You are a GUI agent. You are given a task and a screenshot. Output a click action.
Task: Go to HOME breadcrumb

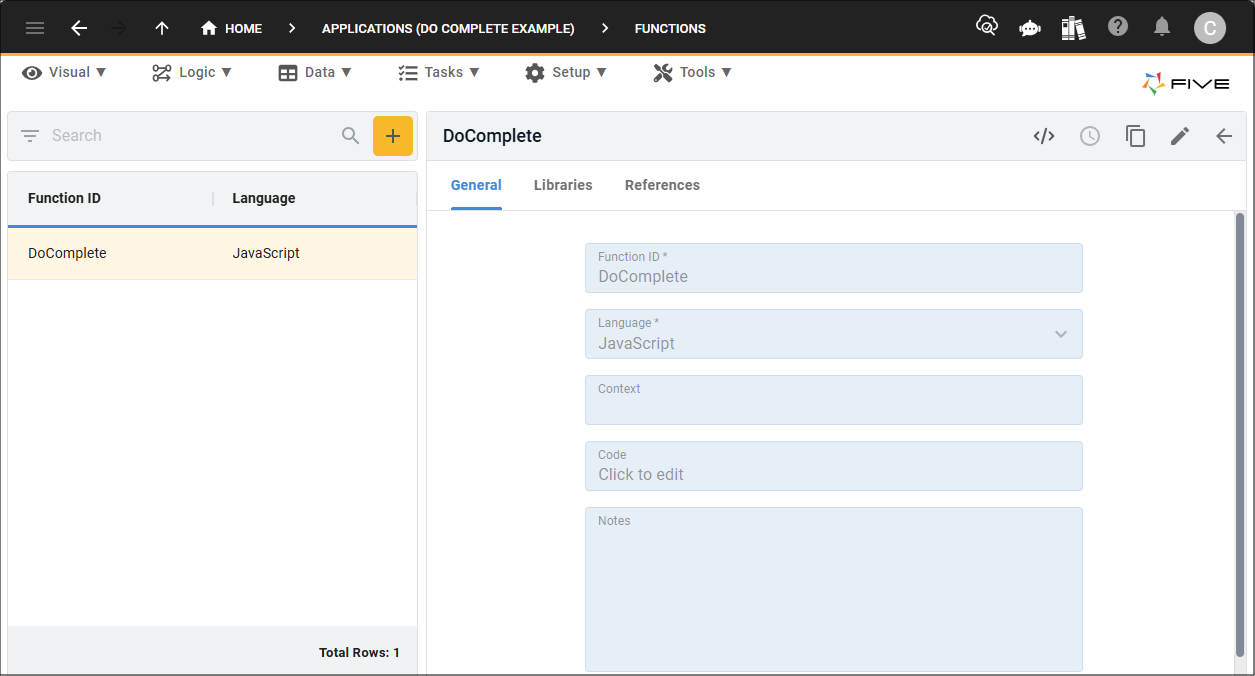point(231,28)
